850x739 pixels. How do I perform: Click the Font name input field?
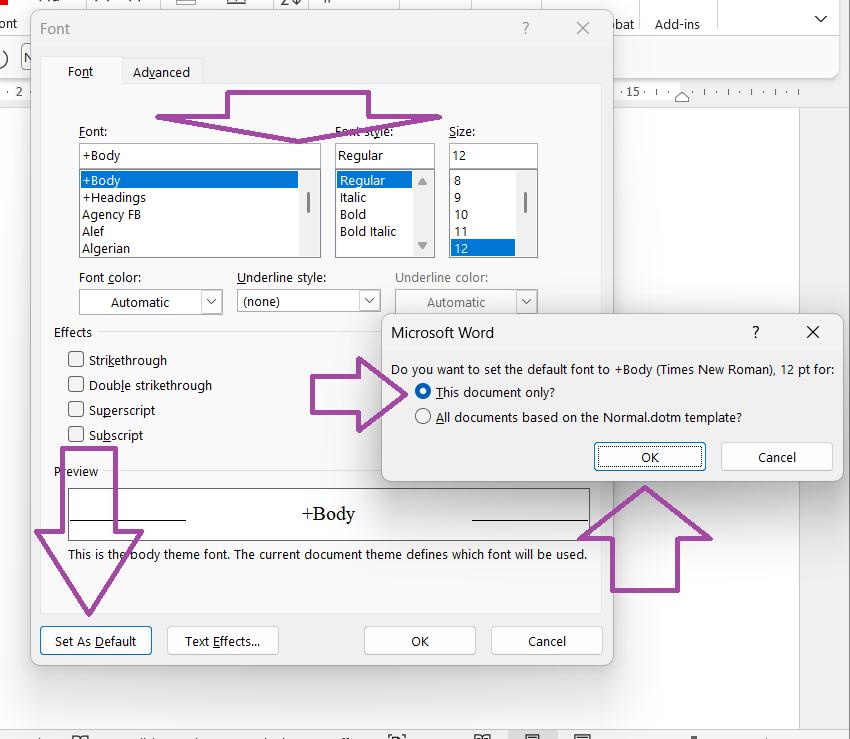click(200, 156)
